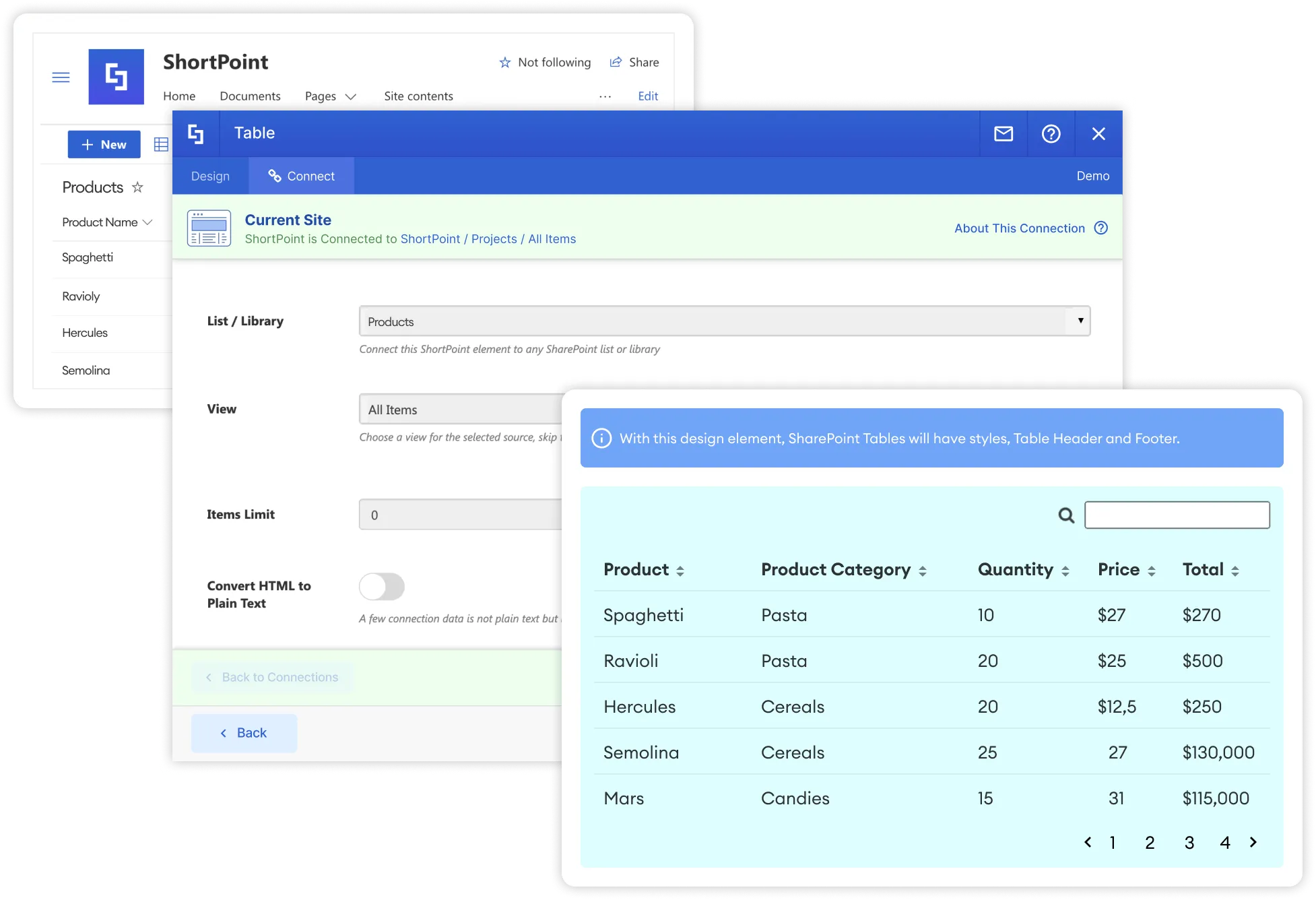Click the grid view icon beside the New button

tap(160, 144)
